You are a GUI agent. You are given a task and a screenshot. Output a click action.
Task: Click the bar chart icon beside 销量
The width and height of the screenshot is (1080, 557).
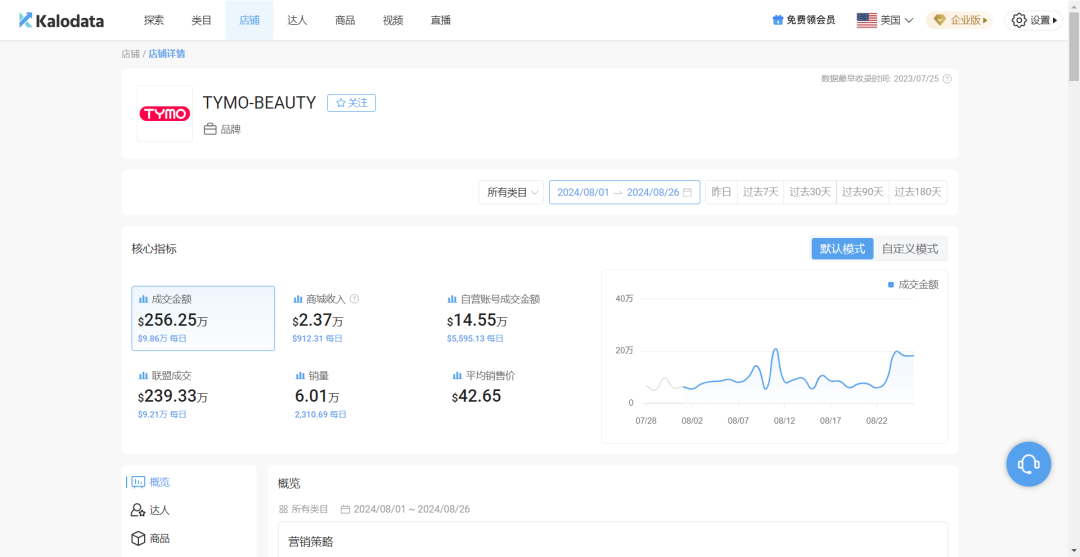click(x=300, y=376)
